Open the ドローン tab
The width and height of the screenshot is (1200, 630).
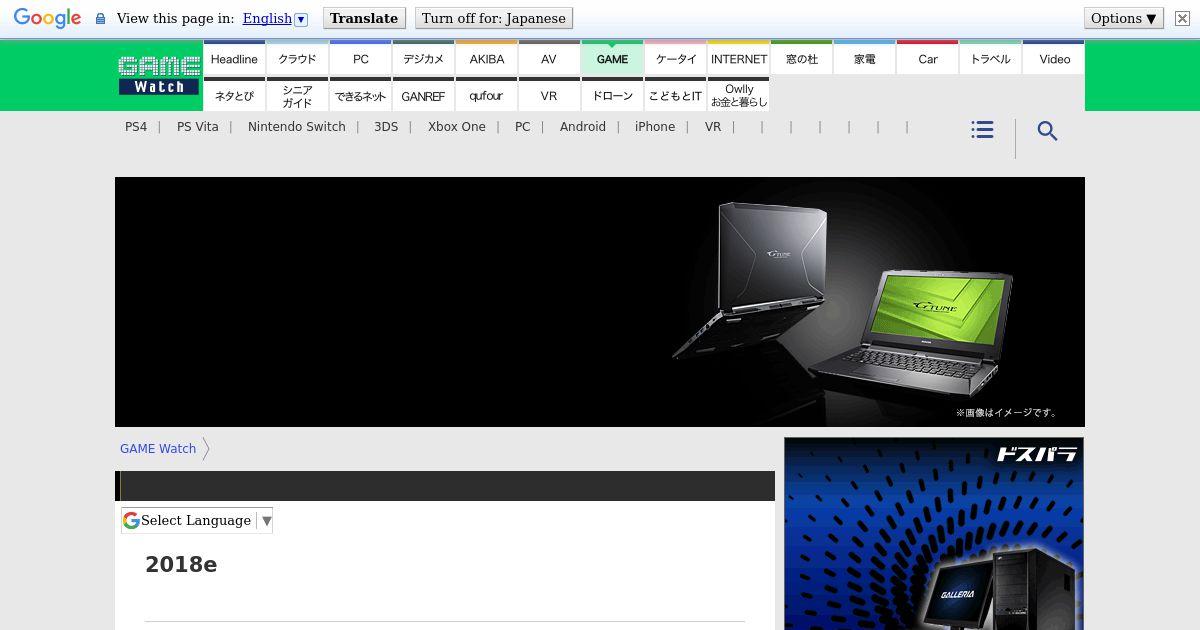pos(612,95)
